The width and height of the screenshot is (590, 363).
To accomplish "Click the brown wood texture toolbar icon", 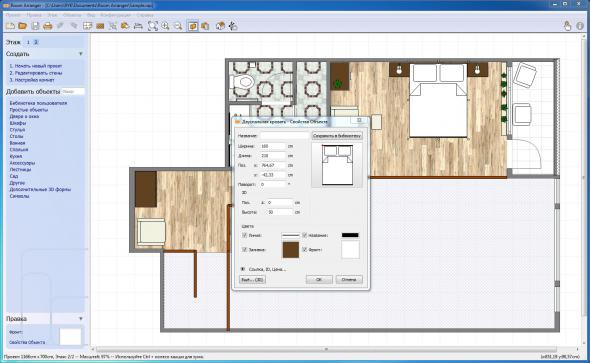I will coord(100,26).
